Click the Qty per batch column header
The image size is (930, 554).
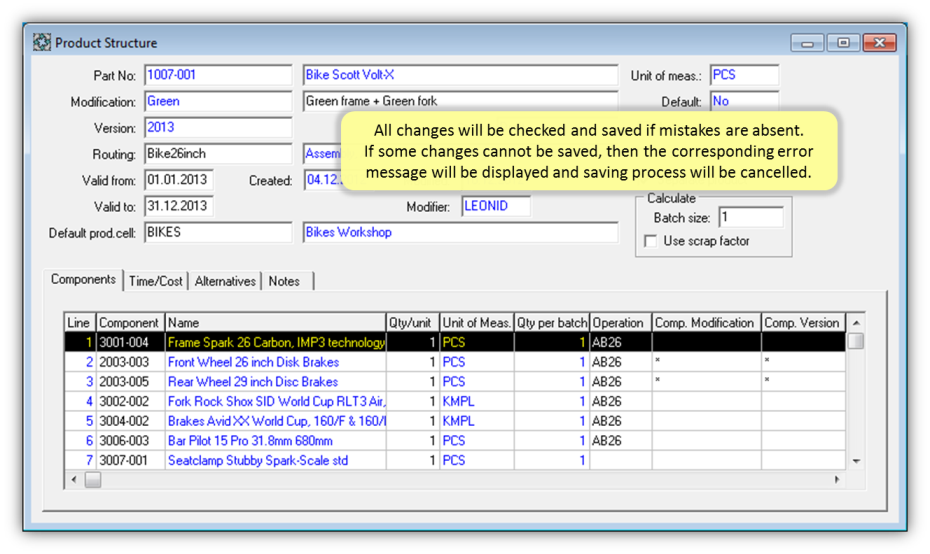(551, 323)
